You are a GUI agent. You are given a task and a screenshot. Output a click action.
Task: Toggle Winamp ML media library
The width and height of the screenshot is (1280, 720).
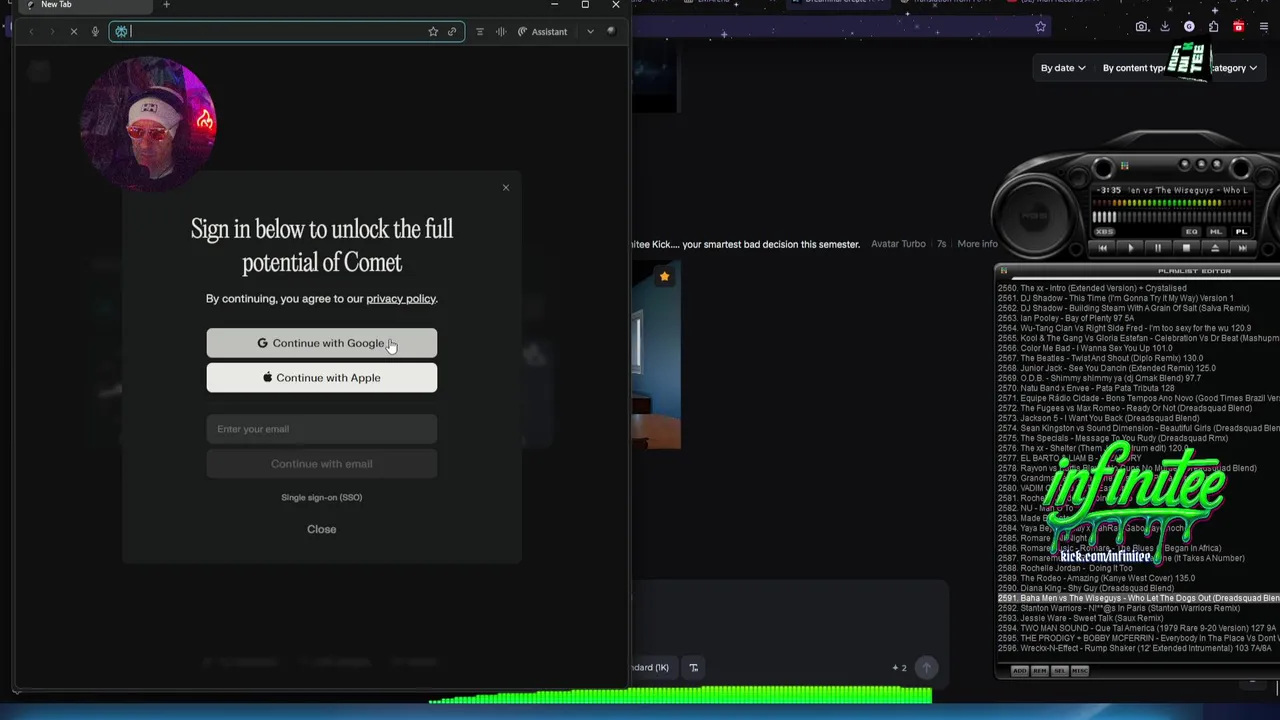coord(1216,232)
